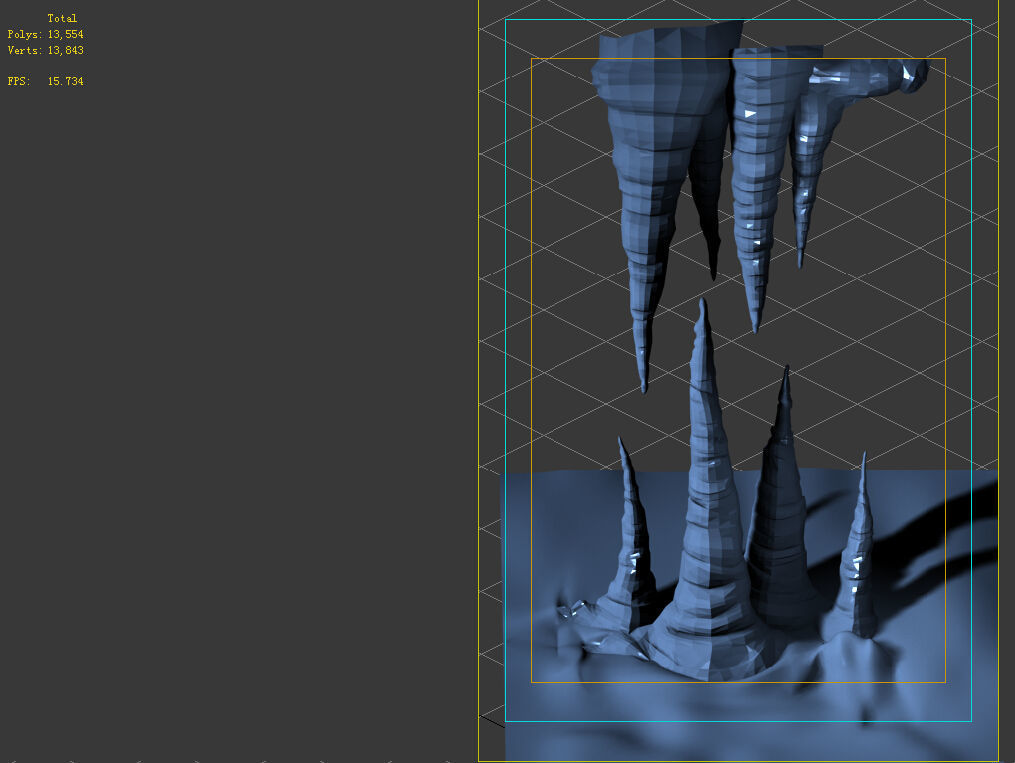This screenshot has height=763, width=1015.
Task: Click the "Polys:" statistics label
Action: (25, 34)
